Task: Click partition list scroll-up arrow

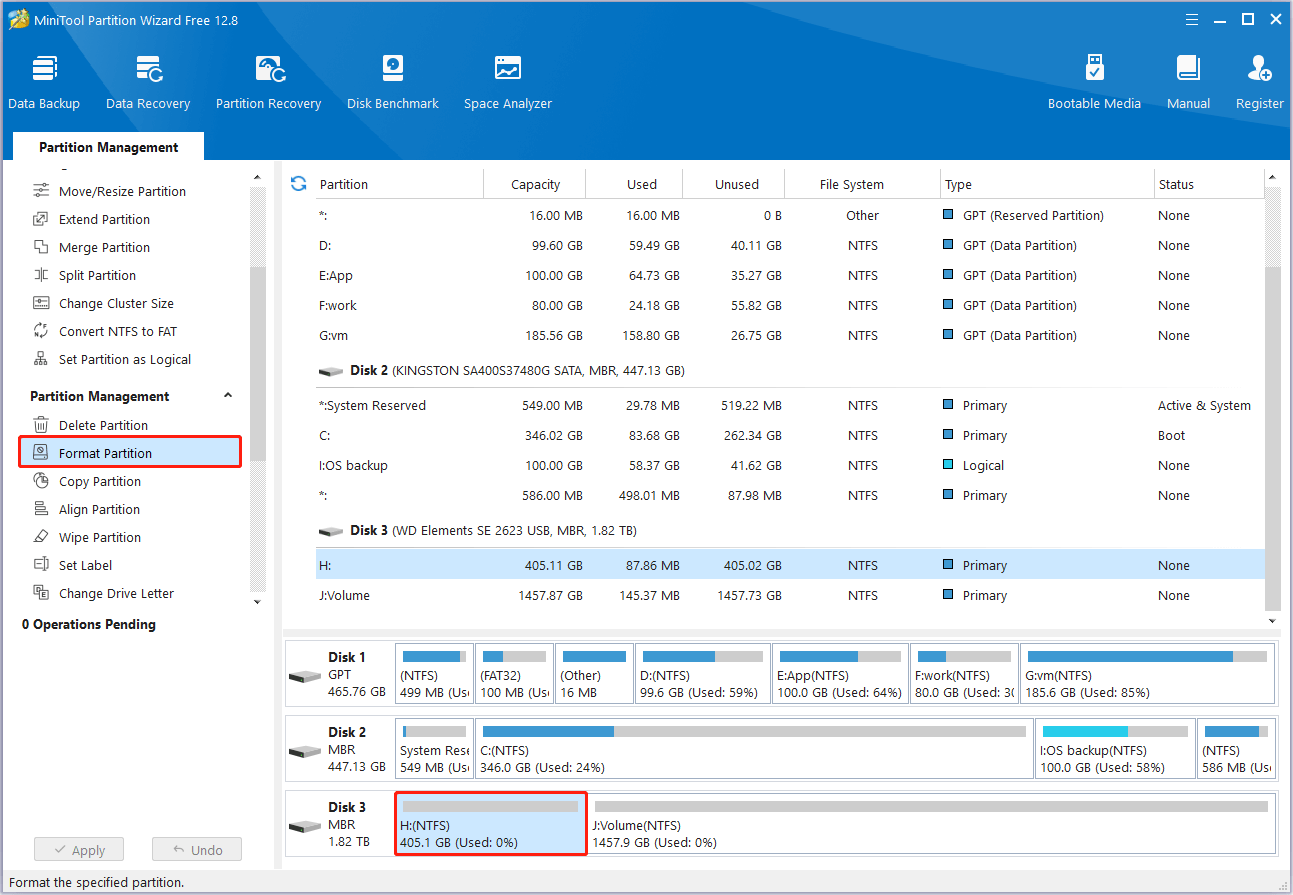Action: pos(1272,178)
